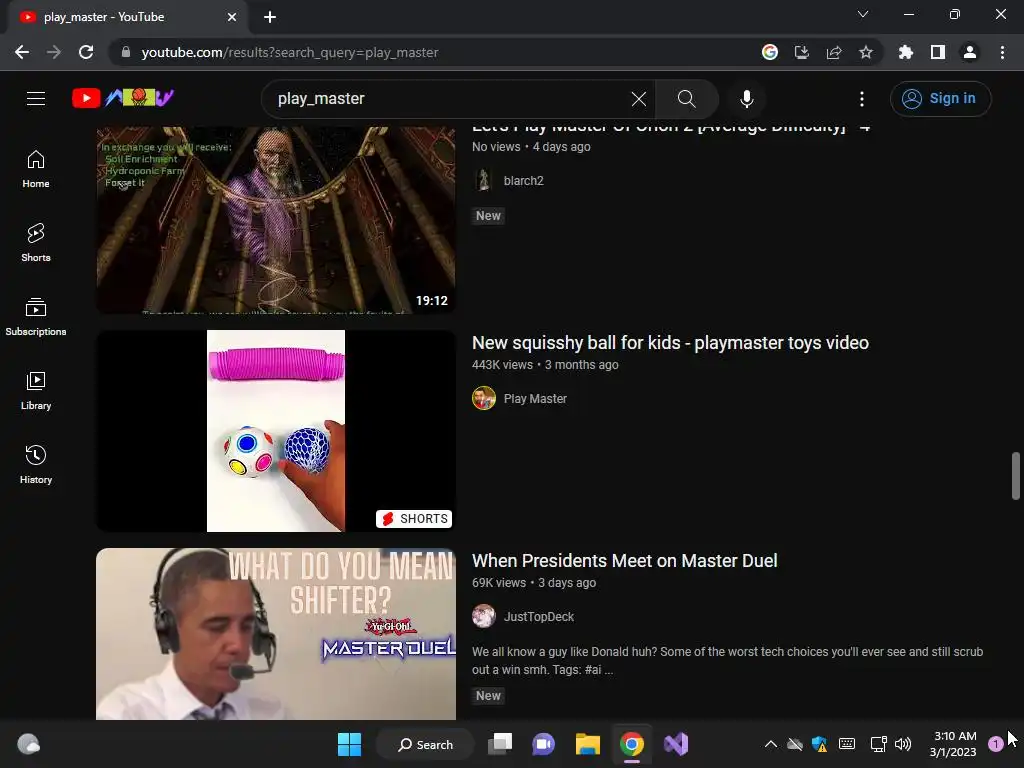The width and height of the screenshot is (1024, 768).
Task: Click '69K views' metadata text
Action: click(499, 583)
